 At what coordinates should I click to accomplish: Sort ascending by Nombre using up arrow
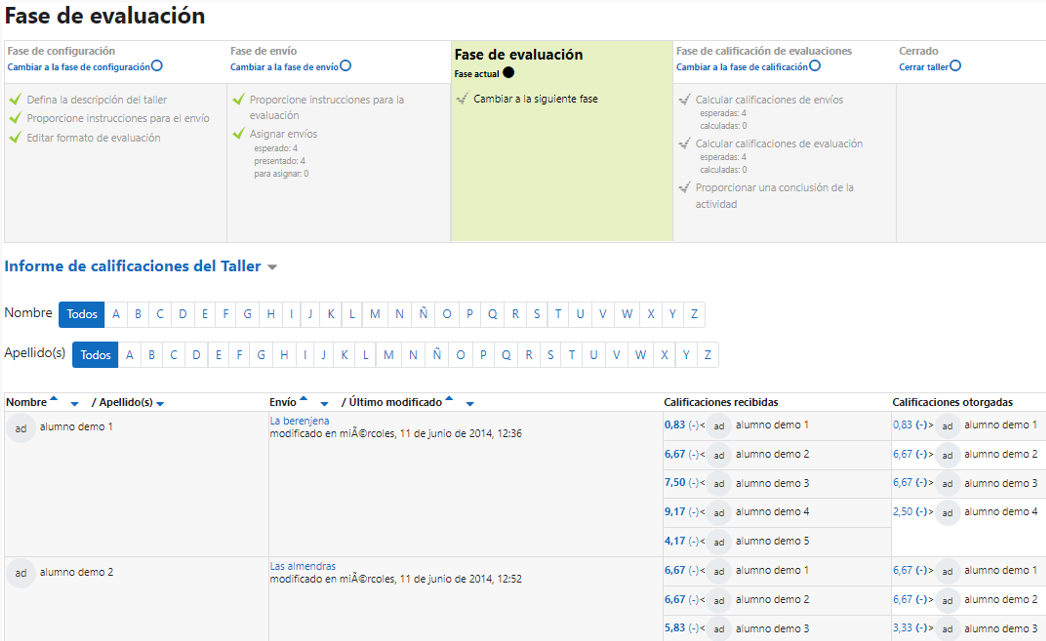[54, 399]
